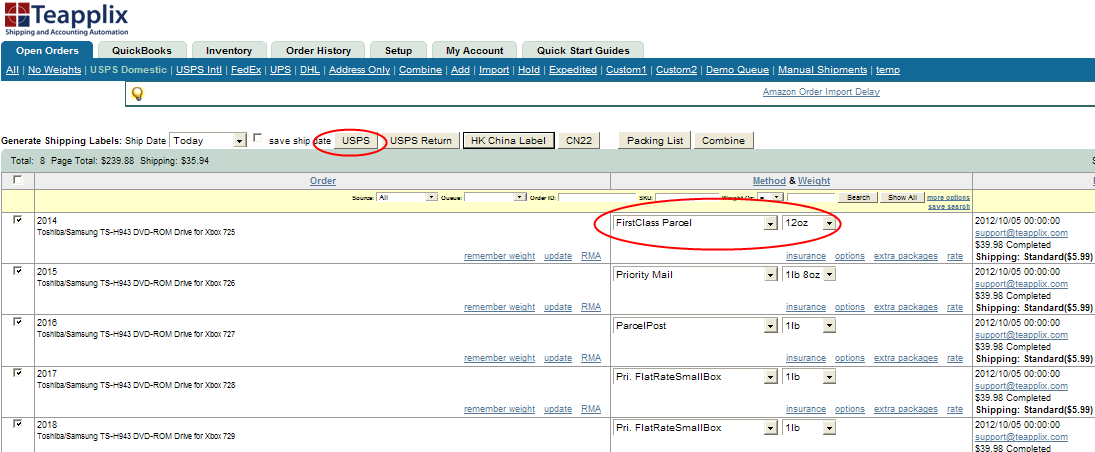Sort by the Order column header
The image size is (1095, 452).
pos(323,181)
